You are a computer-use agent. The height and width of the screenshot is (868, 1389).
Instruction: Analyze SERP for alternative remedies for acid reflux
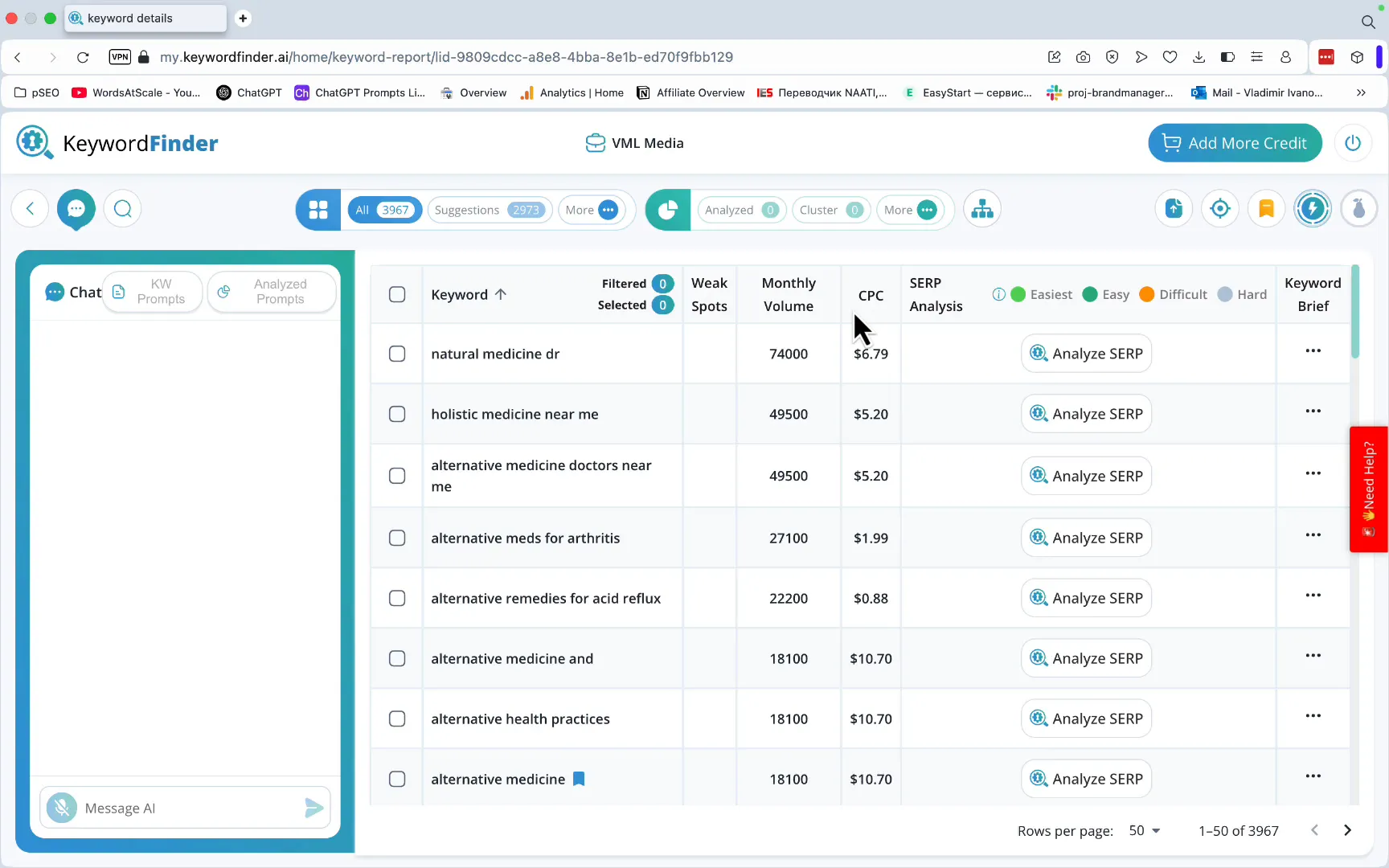coord(1087,598)
